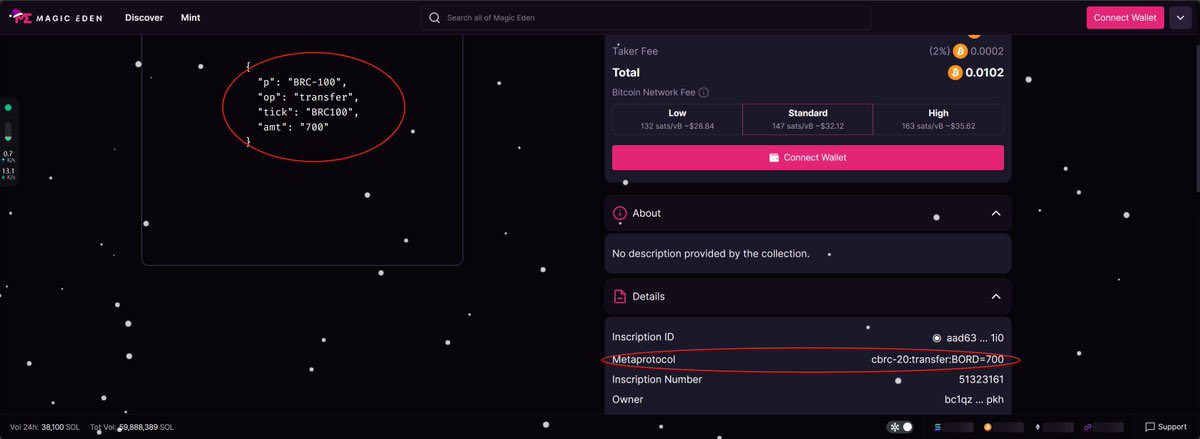The height and width of the screenshot is (439, 1200).
Task: Open the Bitcoin Network Fee info icon
Action: click(703, 93)
